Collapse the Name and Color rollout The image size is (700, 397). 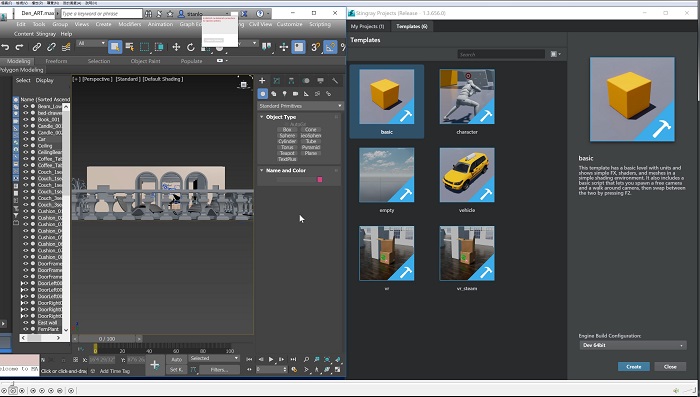click(x=262, y=171)
